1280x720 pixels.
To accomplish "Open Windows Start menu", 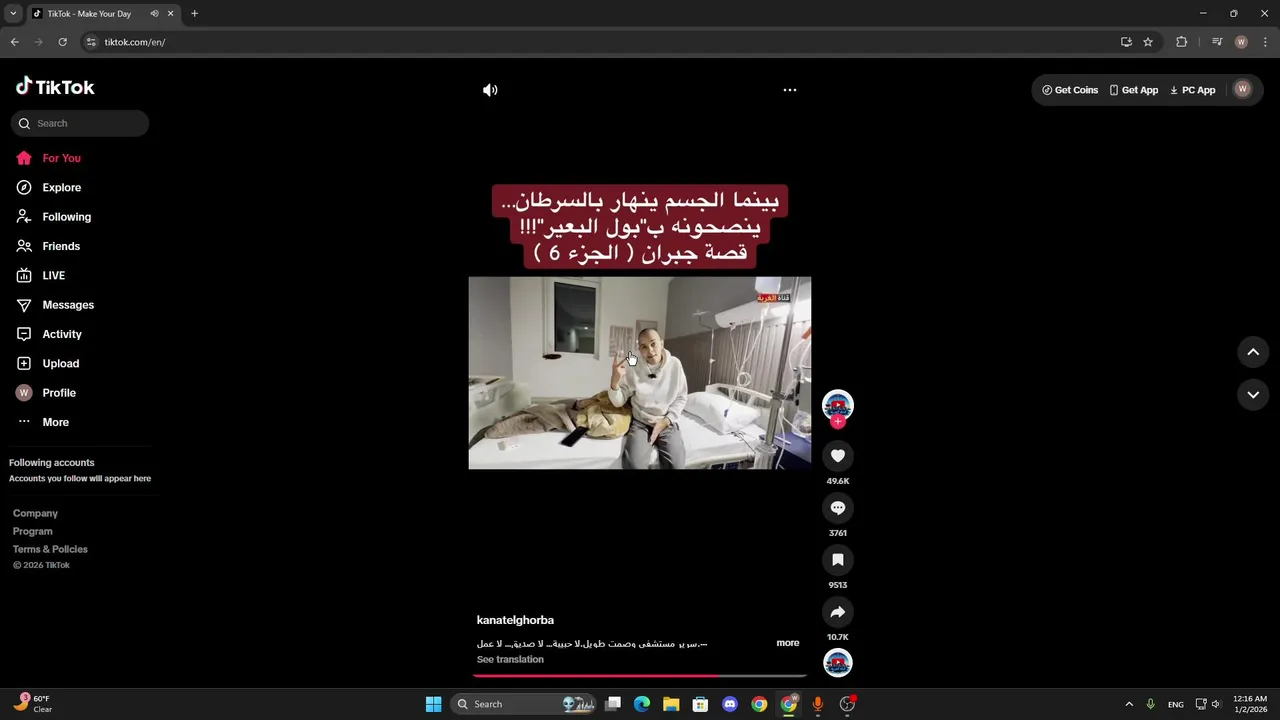I will (433, 704).
